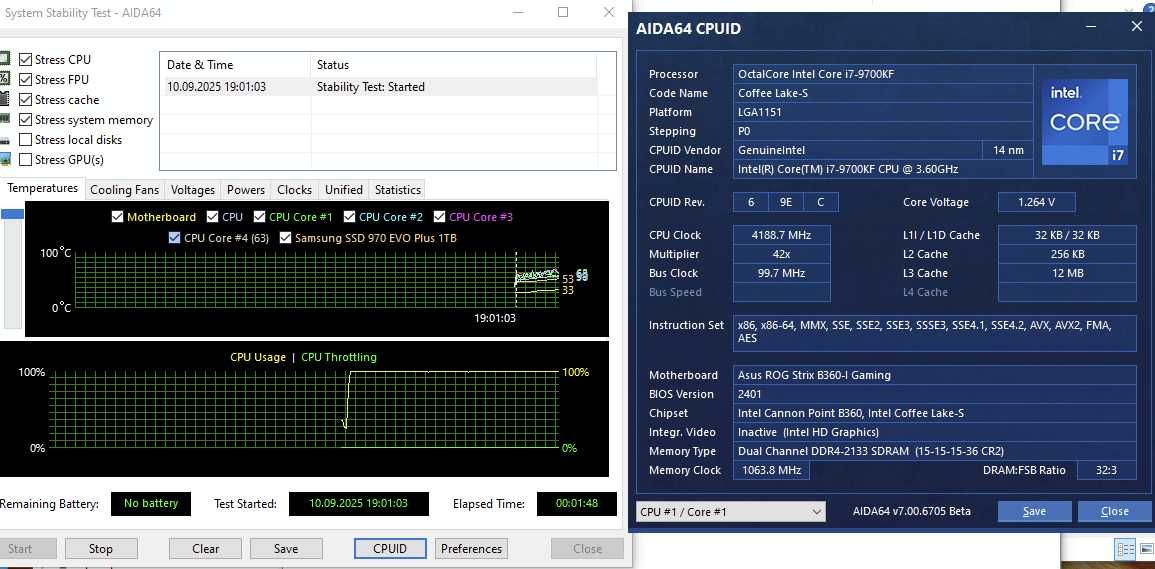Image resolution: width=1155 pixels, height=569 pixels.
Task: Select the Temperatures tab
Action: [43, 189]
